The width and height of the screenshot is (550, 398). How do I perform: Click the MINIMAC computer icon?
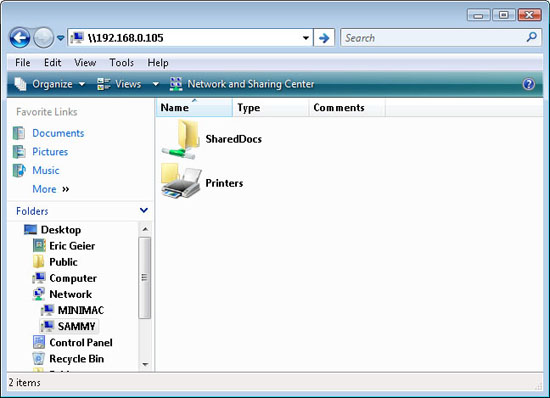47,310
